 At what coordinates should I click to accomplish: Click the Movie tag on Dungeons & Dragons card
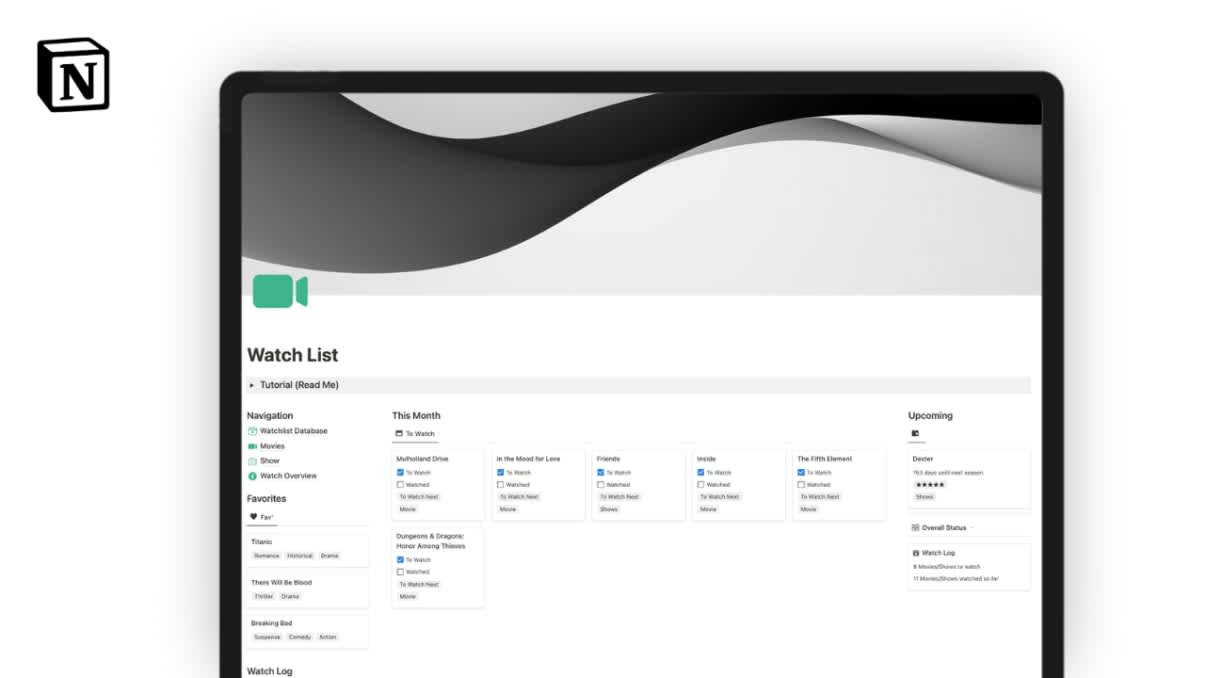408,596
